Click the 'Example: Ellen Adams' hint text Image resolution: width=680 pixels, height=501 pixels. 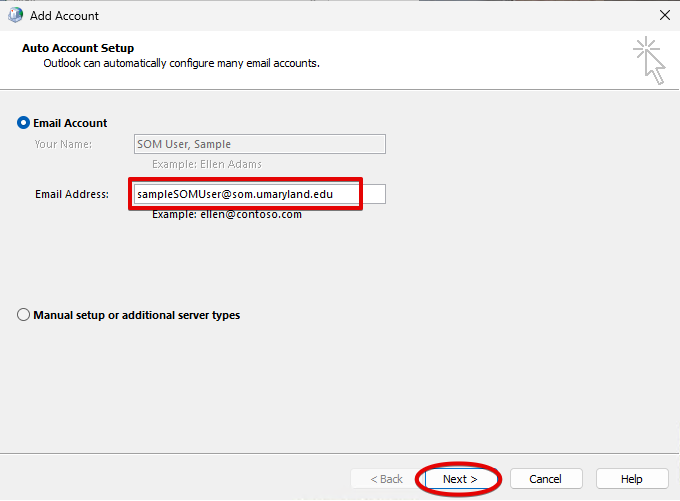tap(207, 164)
